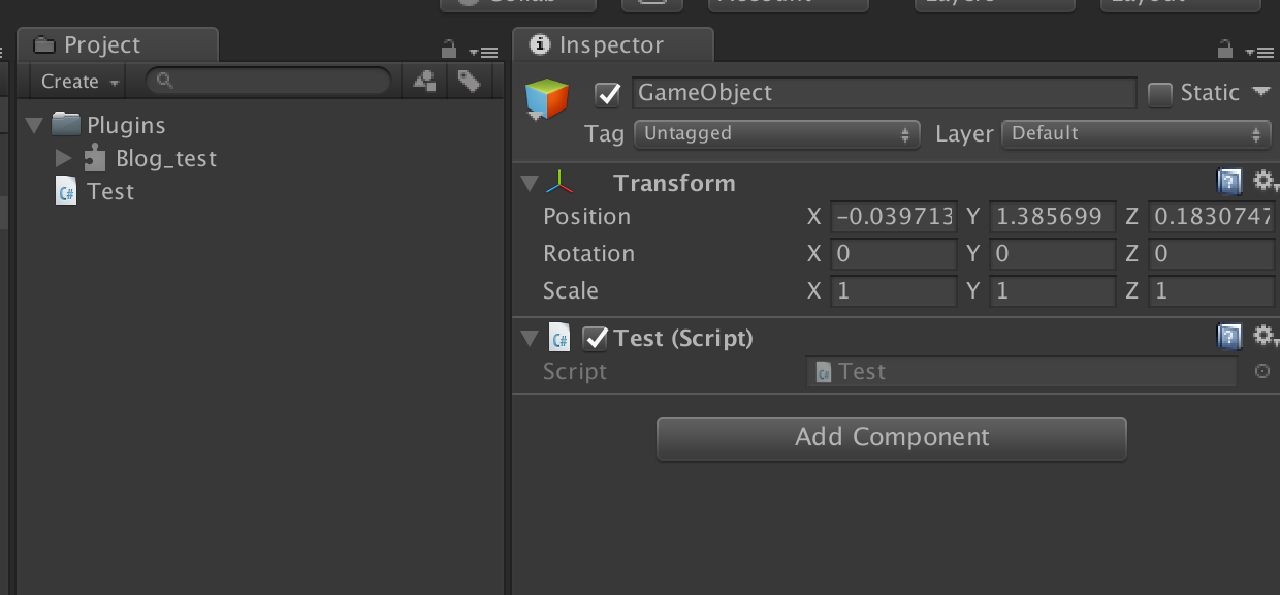Open the Create dropdown in Project panel
Screen dimensions: 1280x595
point(80,81)
